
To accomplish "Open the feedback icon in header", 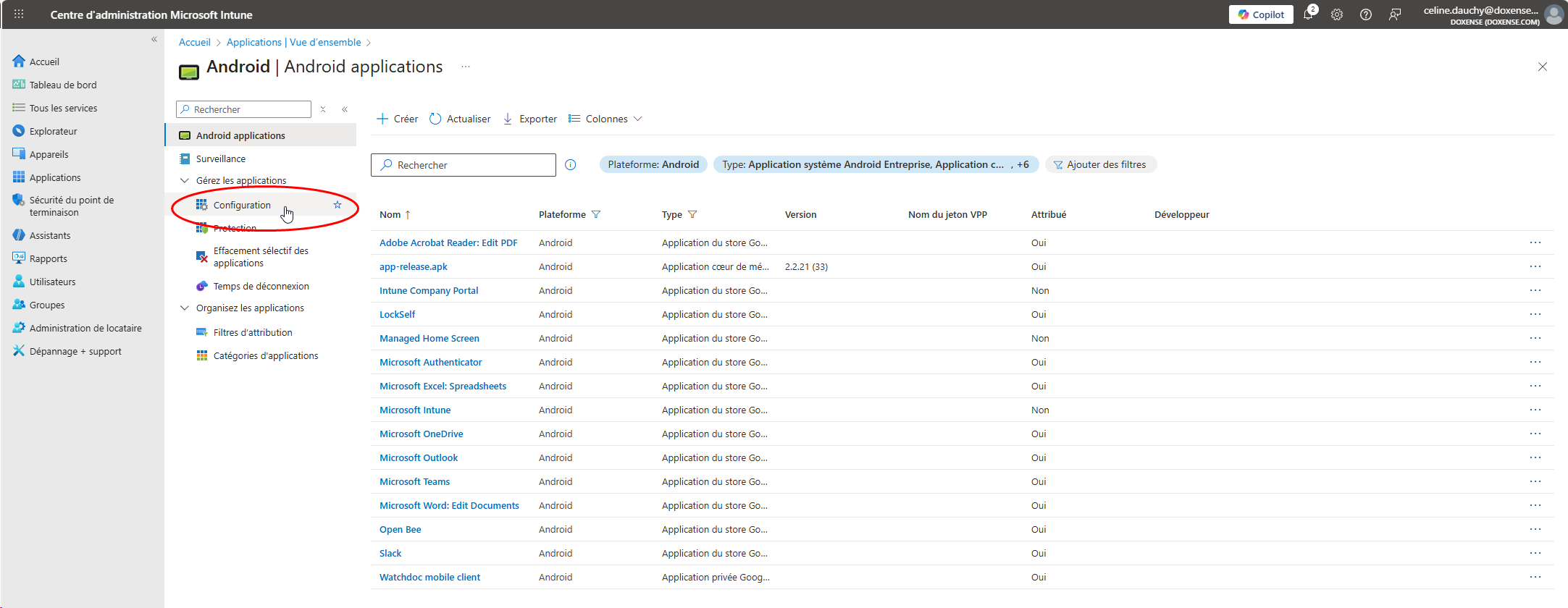I will pyautogui.click(x=1395, y=14).
